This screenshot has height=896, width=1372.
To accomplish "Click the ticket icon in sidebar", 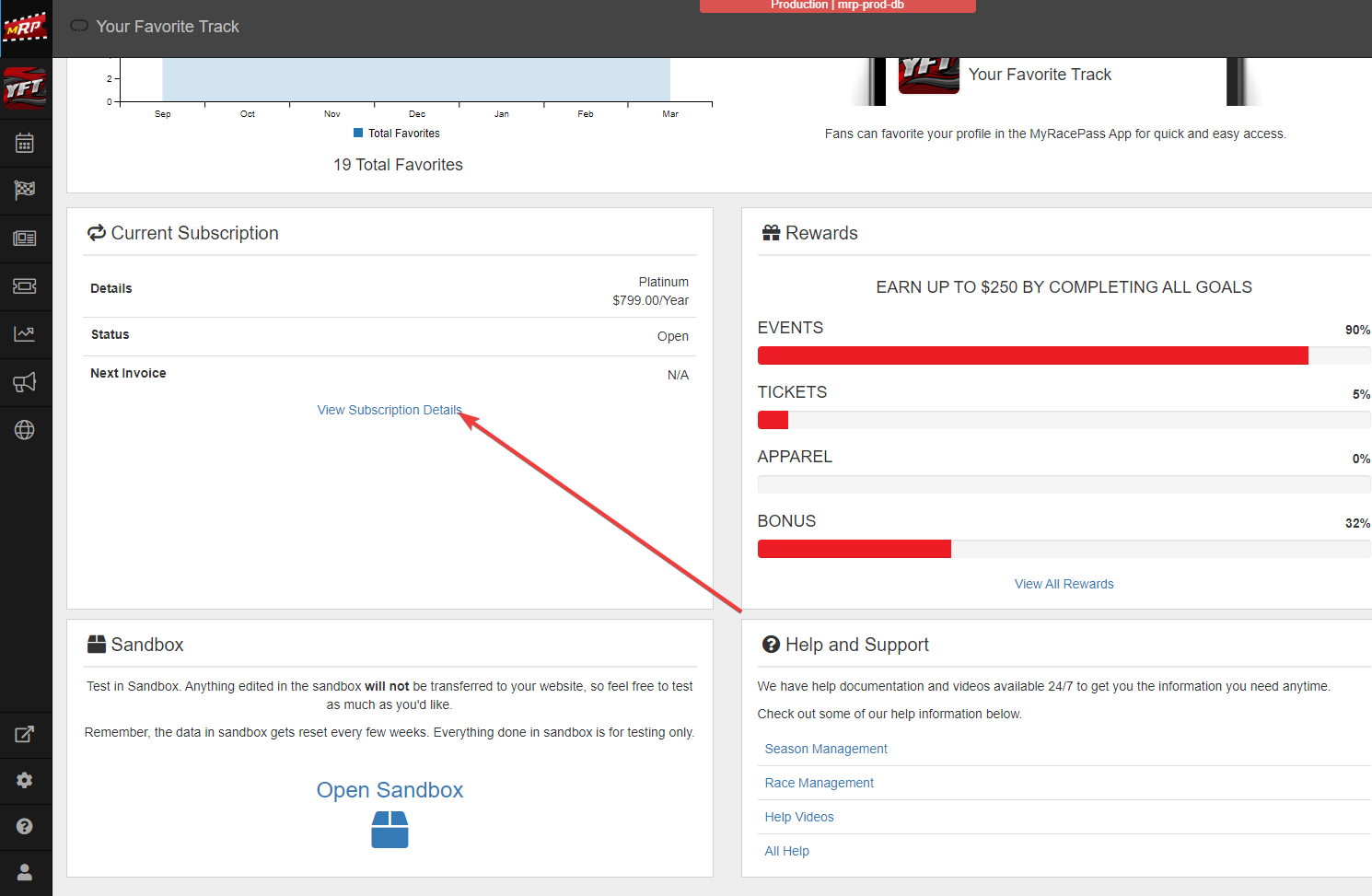I will click(x=25, y=286).
